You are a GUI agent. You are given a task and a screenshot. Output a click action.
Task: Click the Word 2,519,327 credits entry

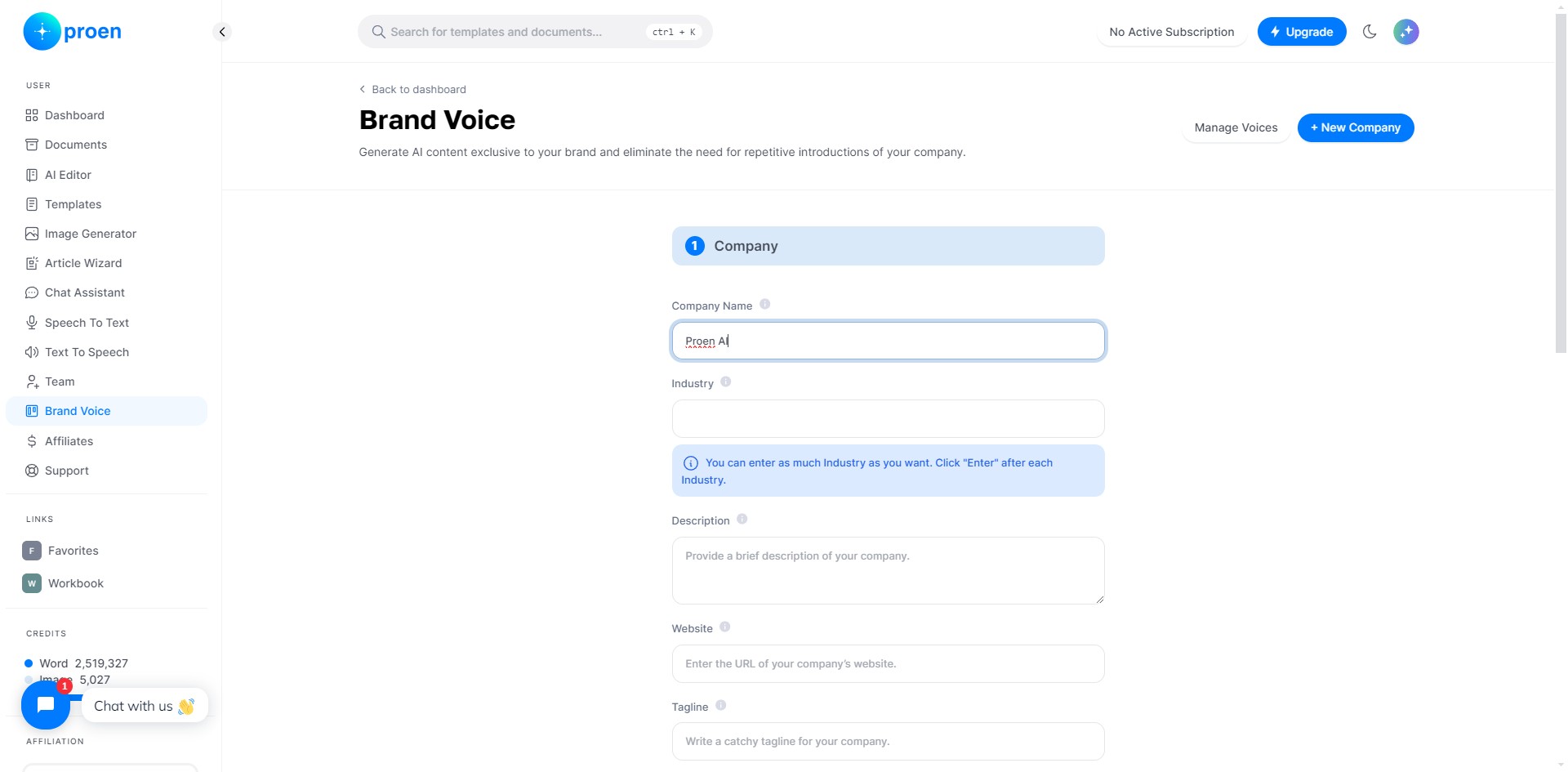click(77, 663)
